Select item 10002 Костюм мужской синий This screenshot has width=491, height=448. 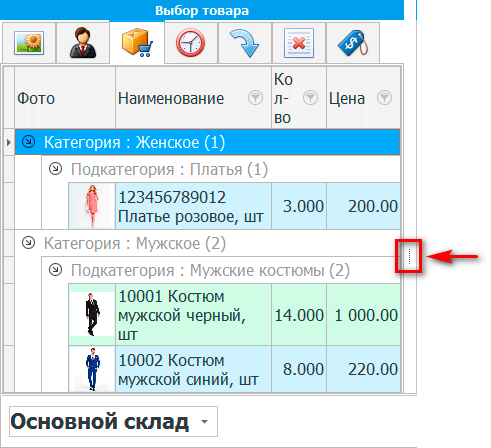coord(193,369)
